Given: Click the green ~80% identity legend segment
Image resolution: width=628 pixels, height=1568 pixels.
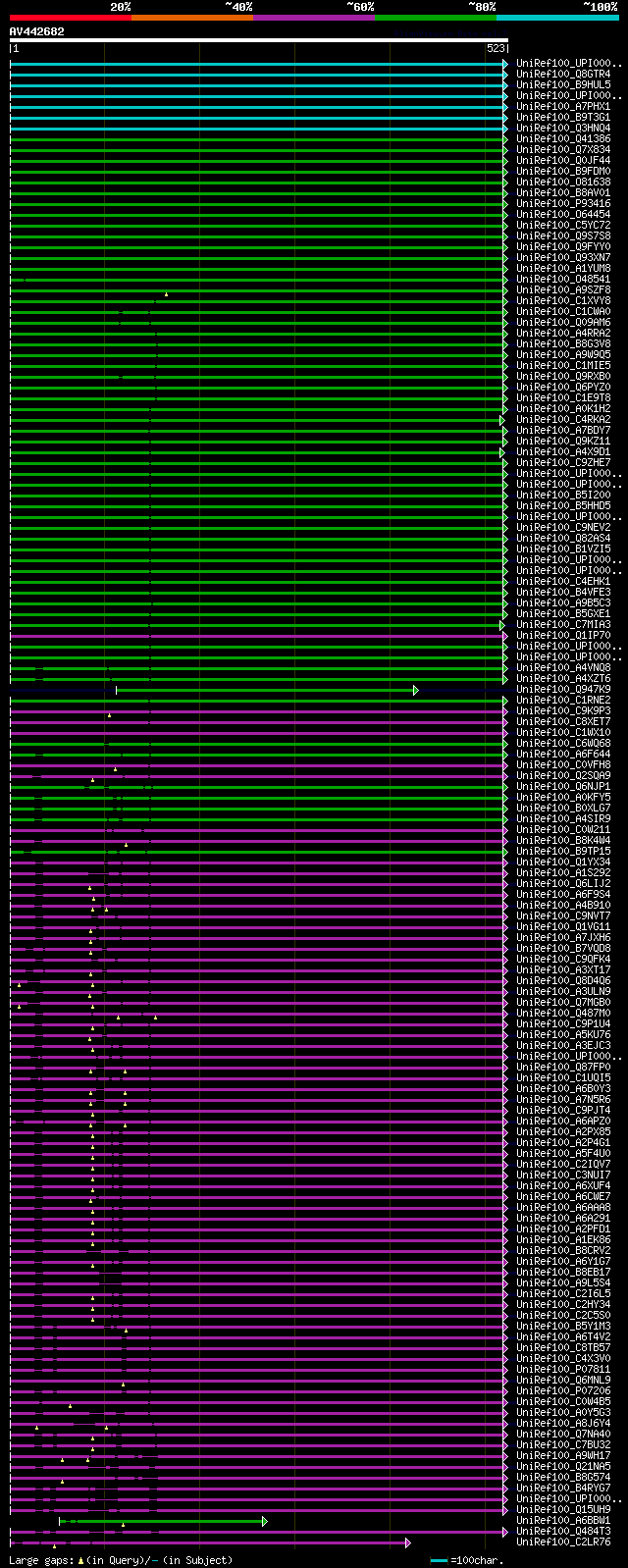Looking at the screenshot, I should pos(436,18).
